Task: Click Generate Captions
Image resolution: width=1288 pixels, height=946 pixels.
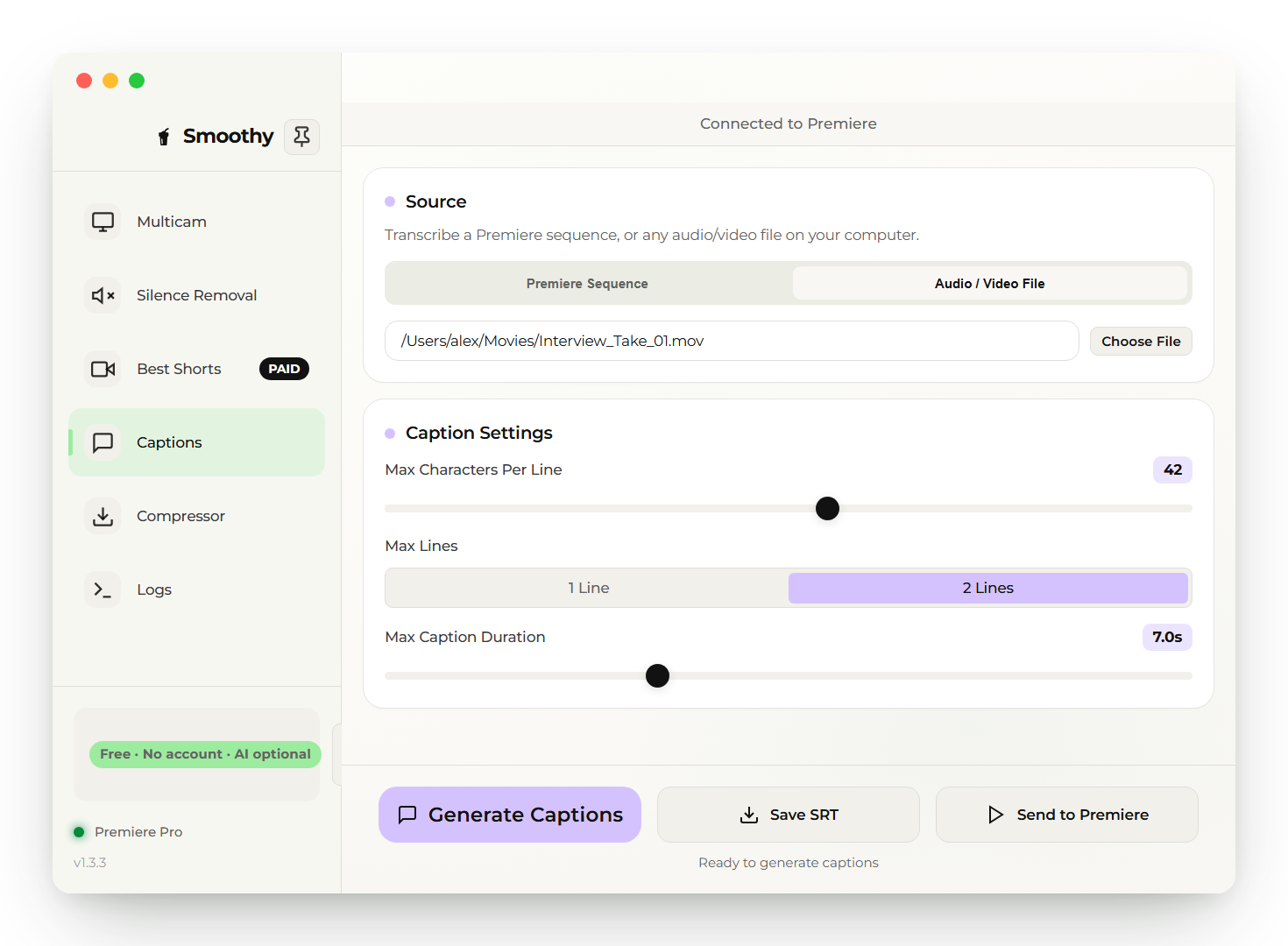Action: point(510,815)
